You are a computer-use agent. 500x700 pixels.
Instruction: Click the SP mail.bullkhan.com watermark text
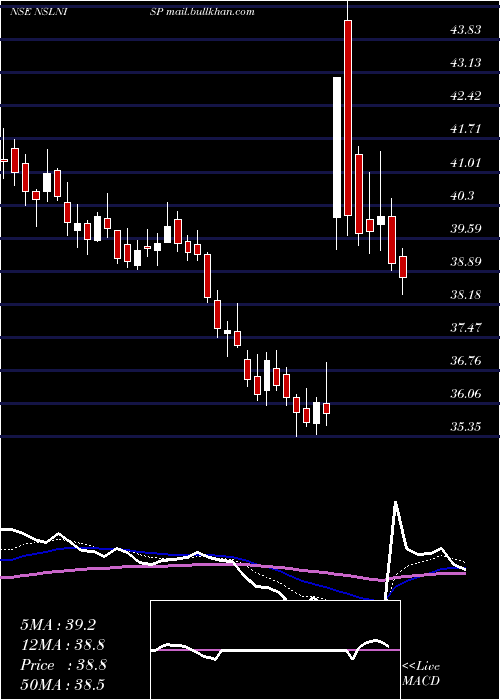tap(202, 12)
